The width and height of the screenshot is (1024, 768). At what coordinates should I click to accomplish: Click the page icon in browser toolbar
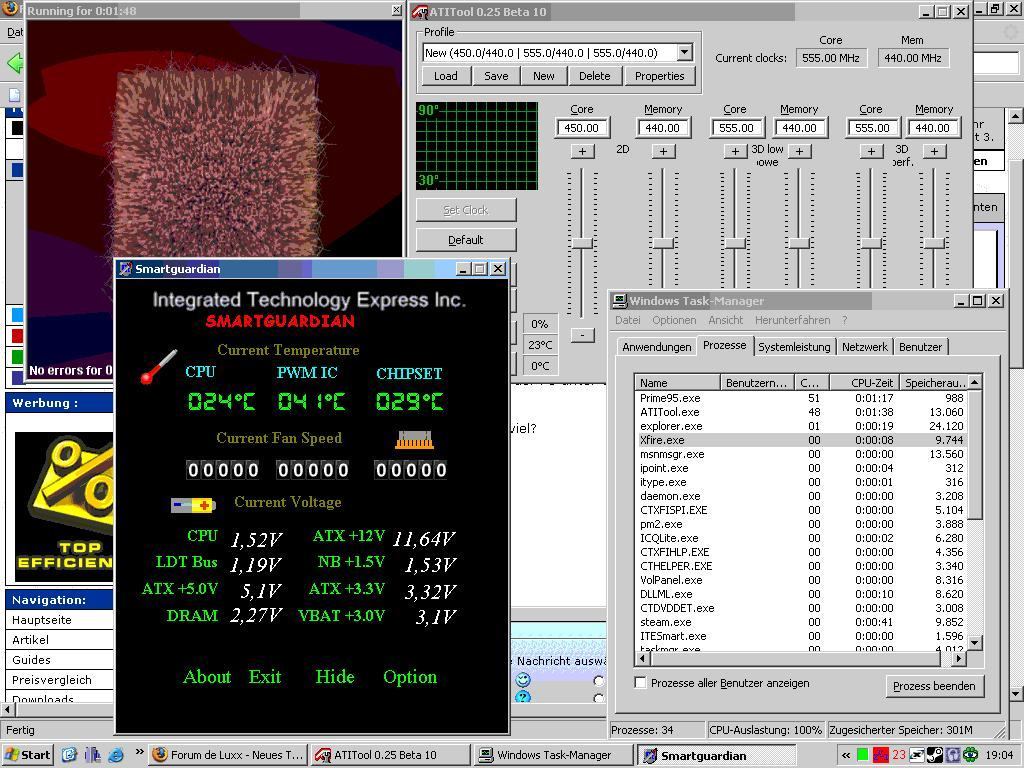click(x=14, y=95)
